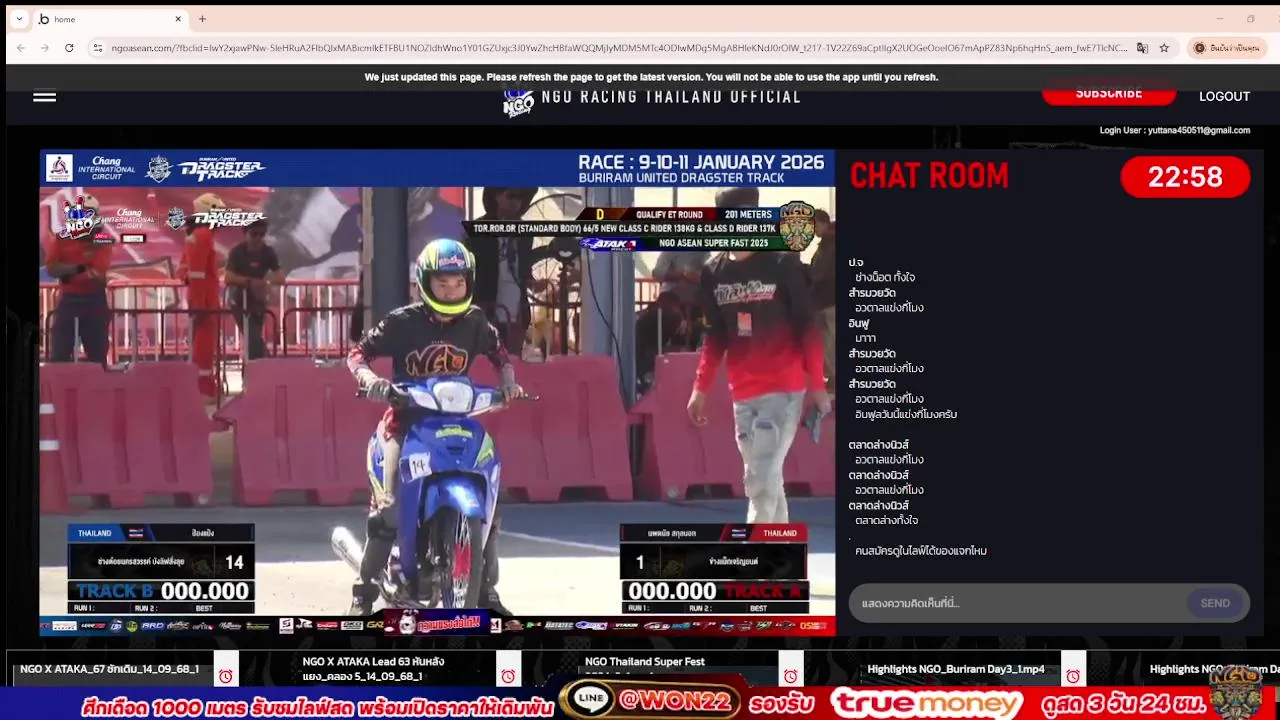This screenshot has height=720, width=1280.
Task: Click chat message 'อินฟูลวันนี้แข่งกี่โมงครับ'
Action: tap(906, 414)
